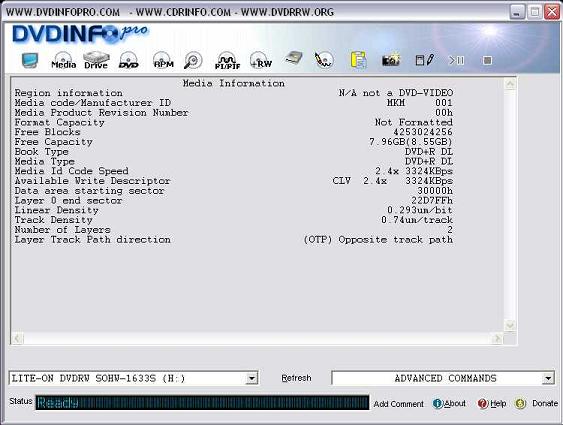Open the RPM speed test tool

[x=163, y=60]
